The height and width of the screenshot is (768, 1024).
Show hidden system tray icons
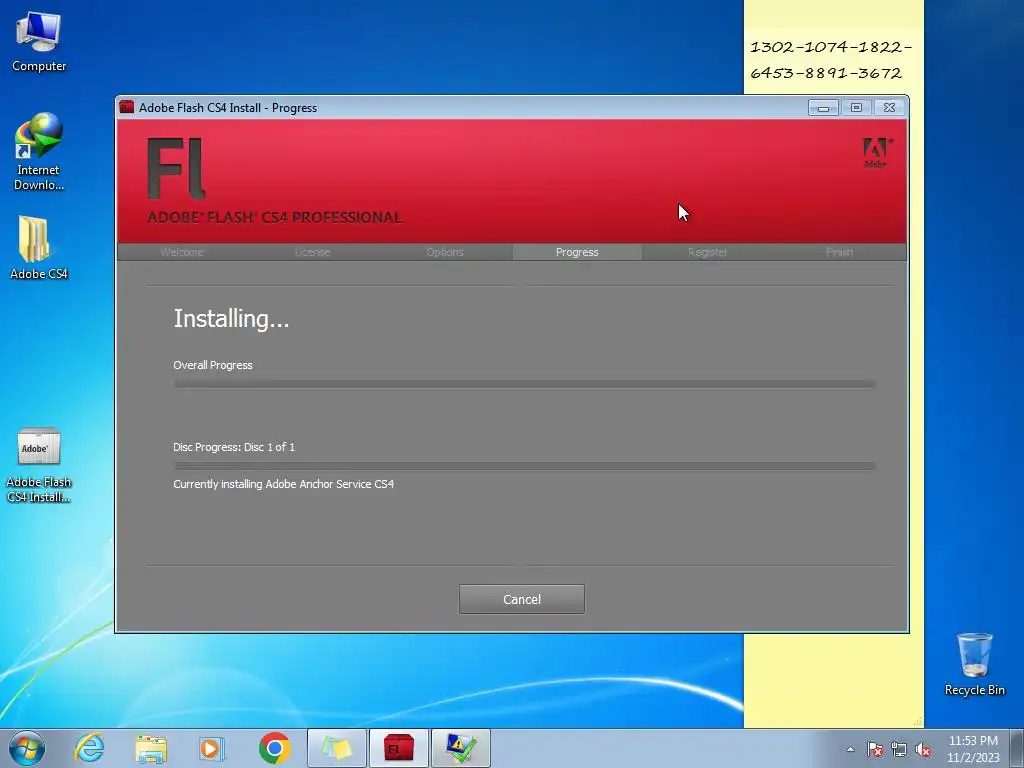click(850, 749)
